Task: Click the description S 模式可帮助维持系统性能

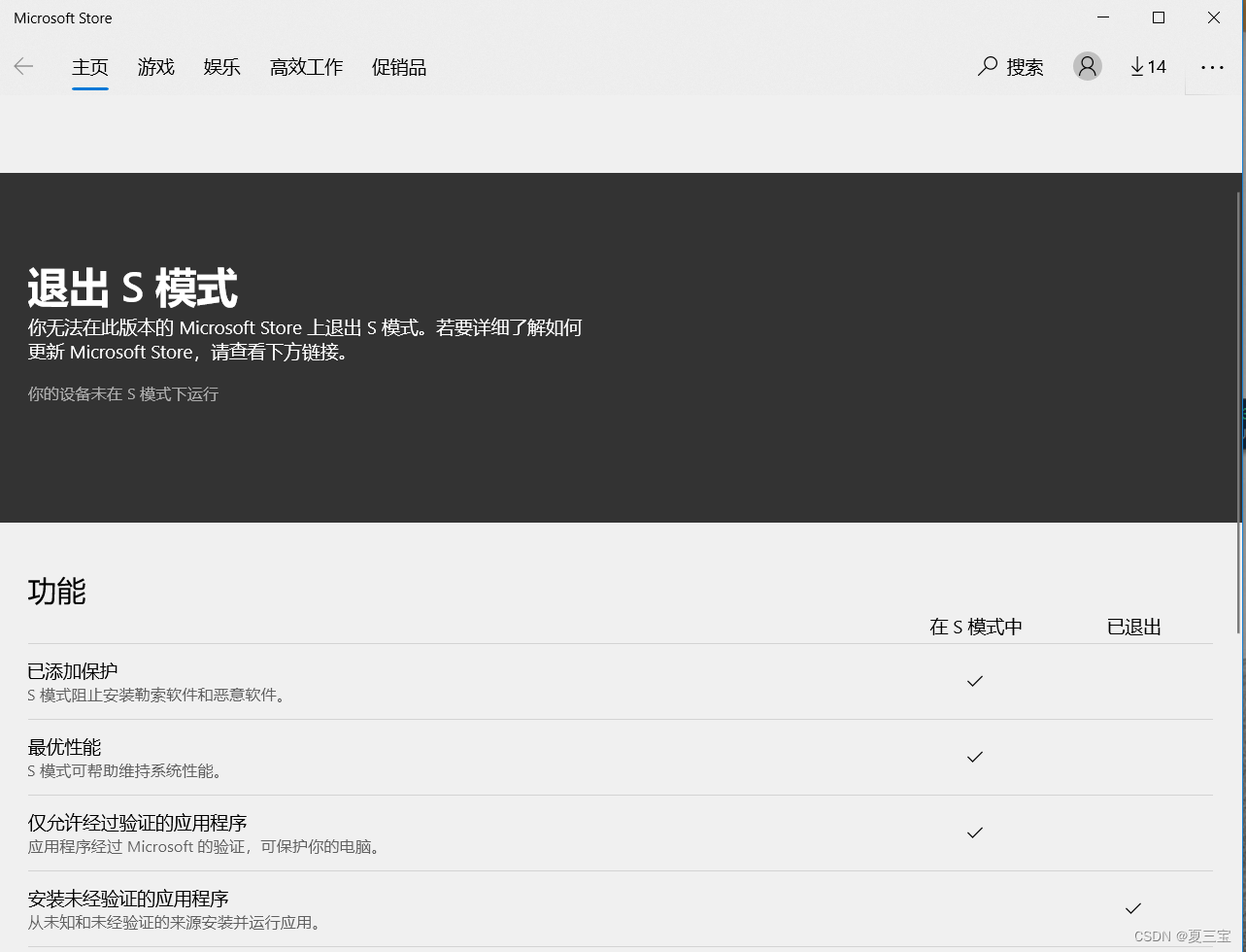Action: click(126, 771)
